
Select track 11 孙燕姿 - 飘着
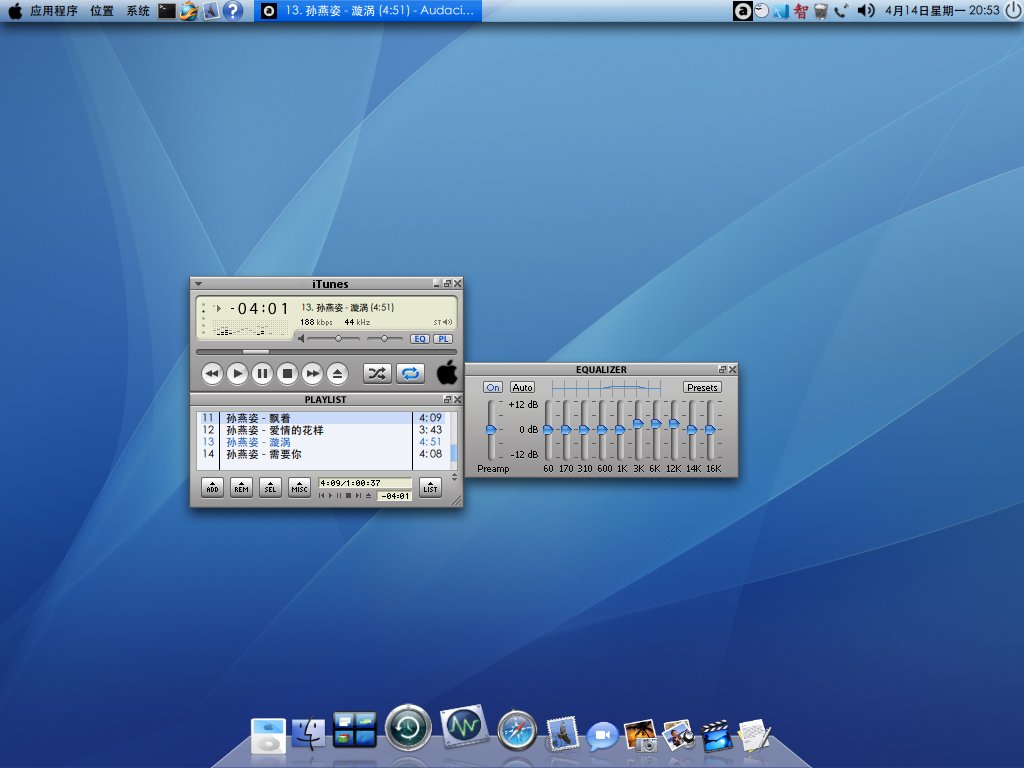click(323, 418)
